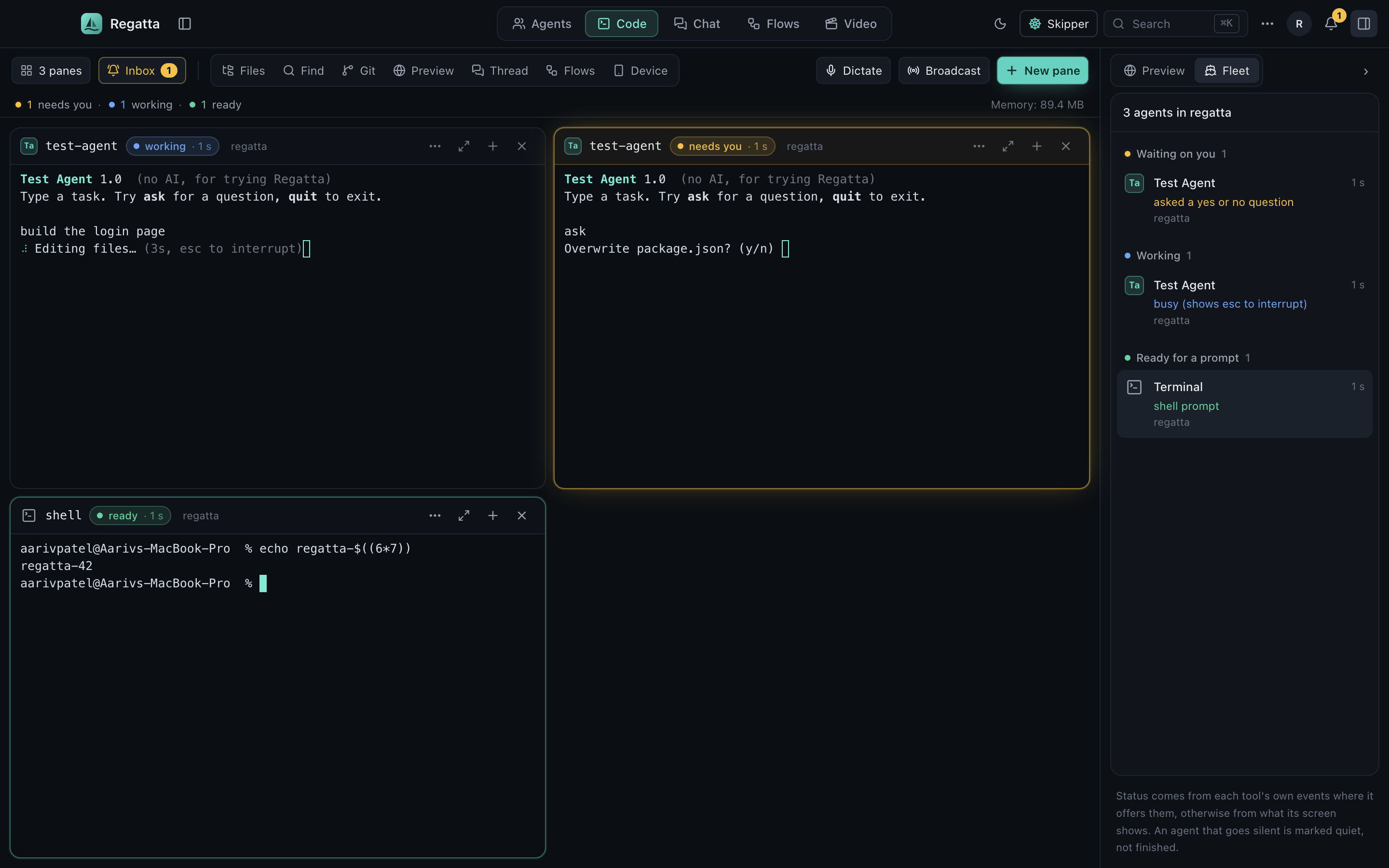
Task: Toggle the right panel icon in top bar
Action: (x=1364, y=24)
